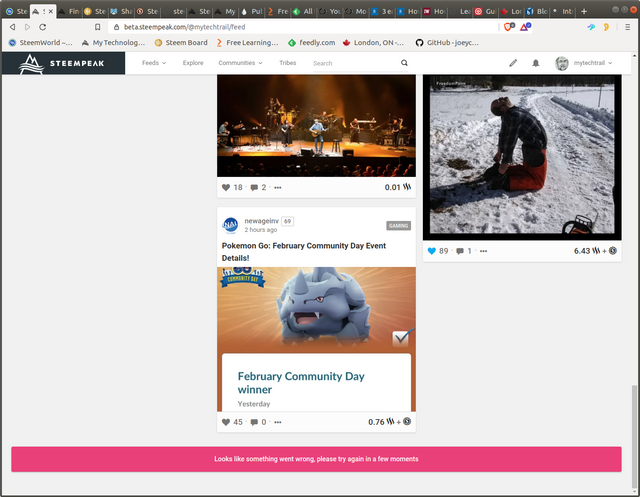The width and height of the screenshot is (640, 497).
Task: Open the mytechtrail account dropdown
Action: tap(593, 63)
